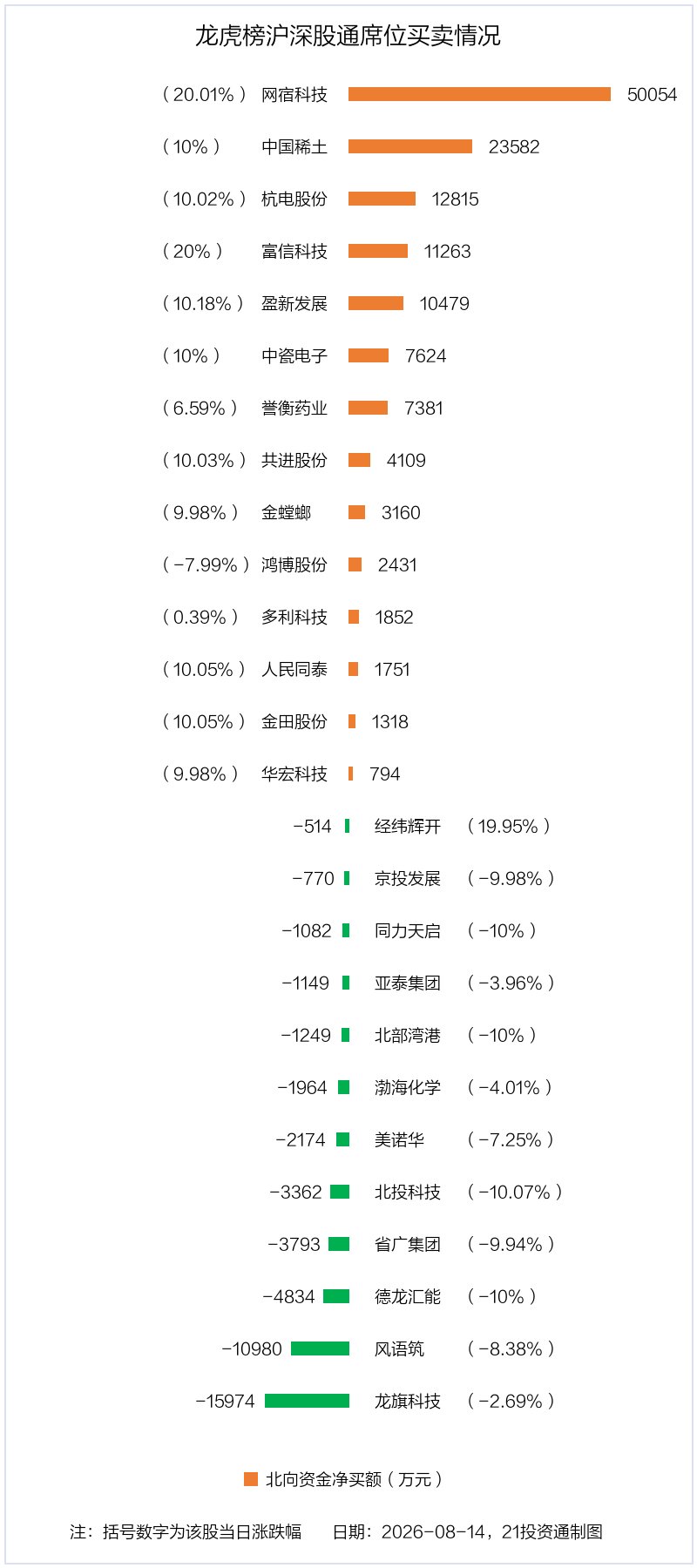
Task: Click the 7624 value for 中瓷电子
Action: [x=426, y=356]
